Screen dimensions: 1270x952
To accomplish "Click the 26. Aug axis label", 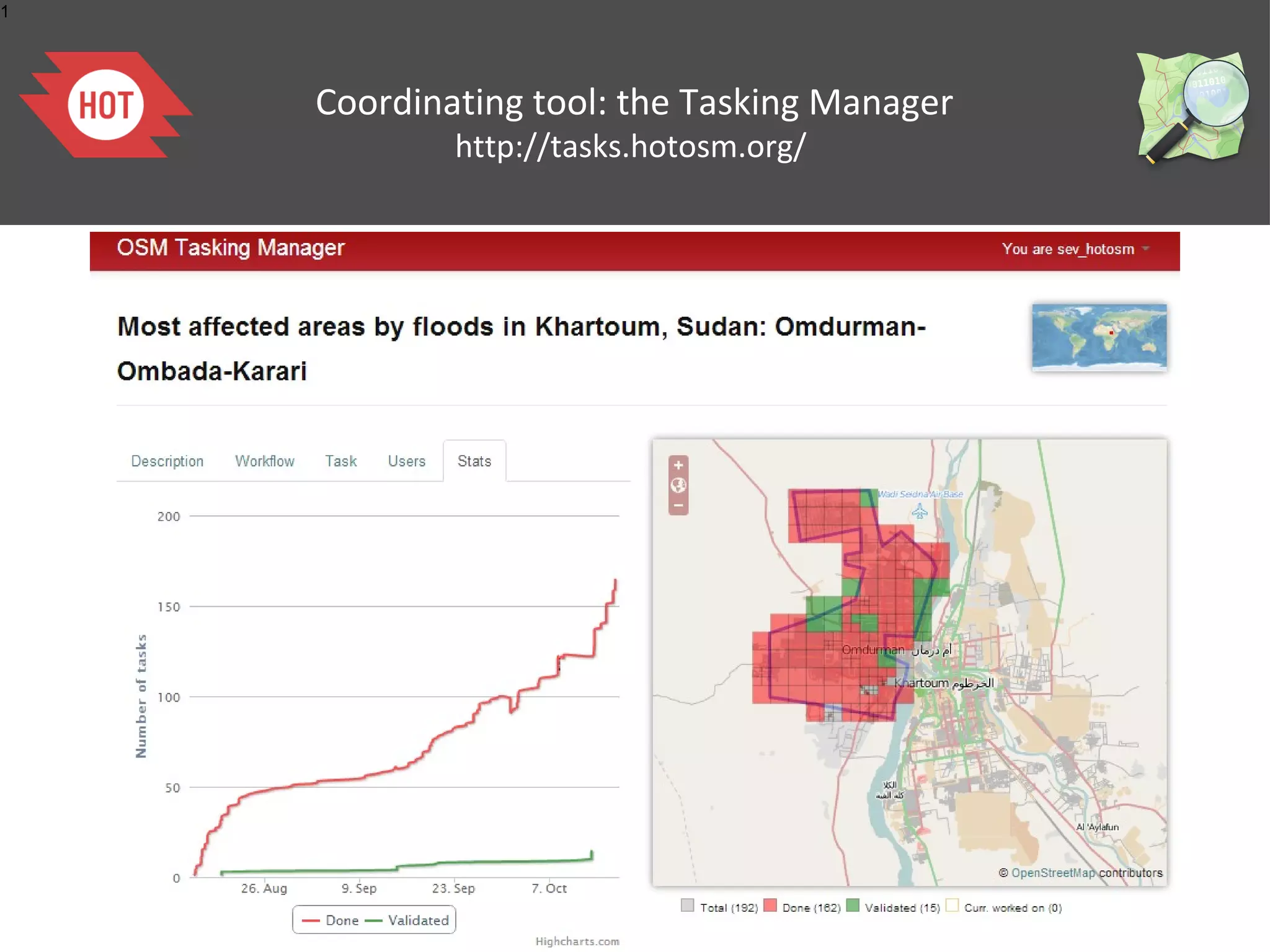I will [264, 888].
